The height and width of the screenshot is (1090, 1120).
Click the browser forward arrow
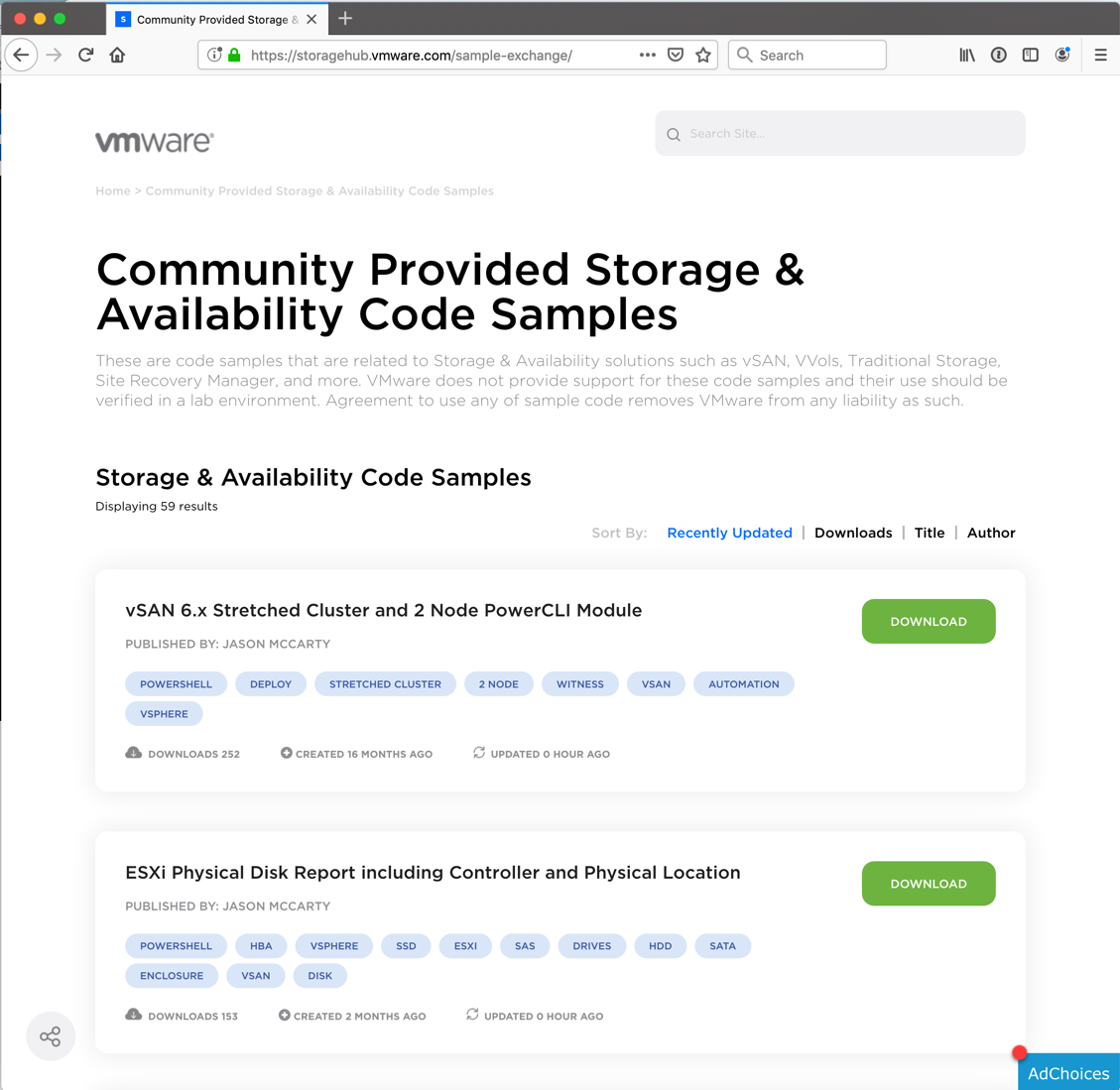click(54, 55)
